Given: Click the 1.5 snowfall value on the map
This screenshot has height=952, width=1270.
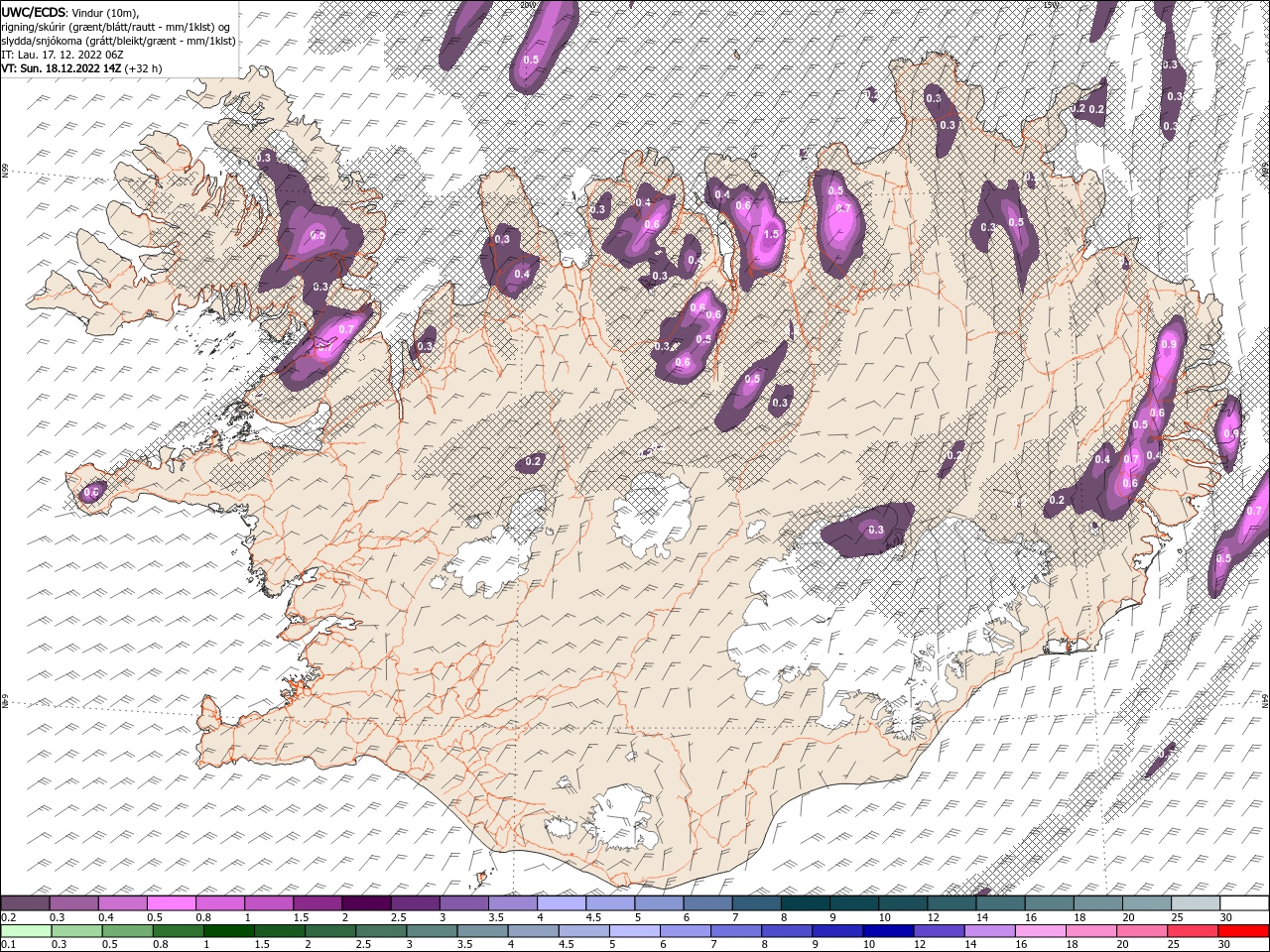Looking at the screenshot, I should tap(771, 234).
